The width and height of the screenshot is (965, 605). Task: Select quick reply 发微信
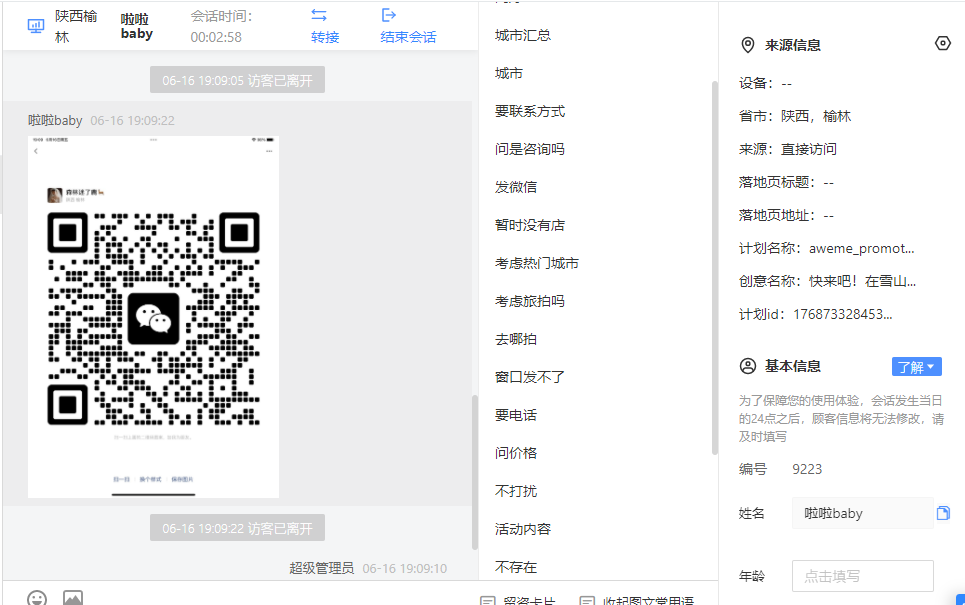[516, 187]
